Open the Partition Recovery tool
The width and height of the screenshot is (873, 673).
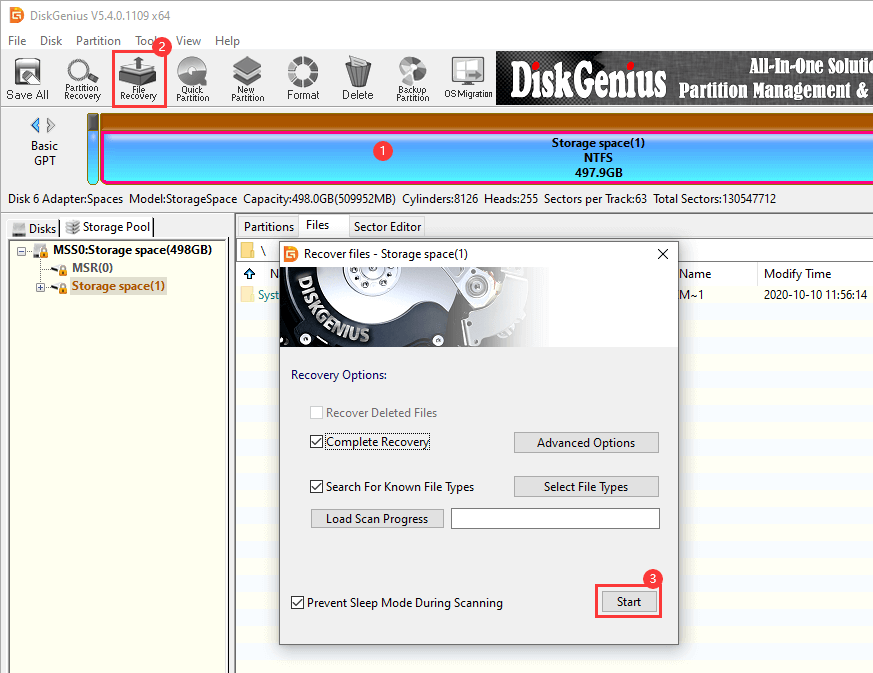(82, 78)
